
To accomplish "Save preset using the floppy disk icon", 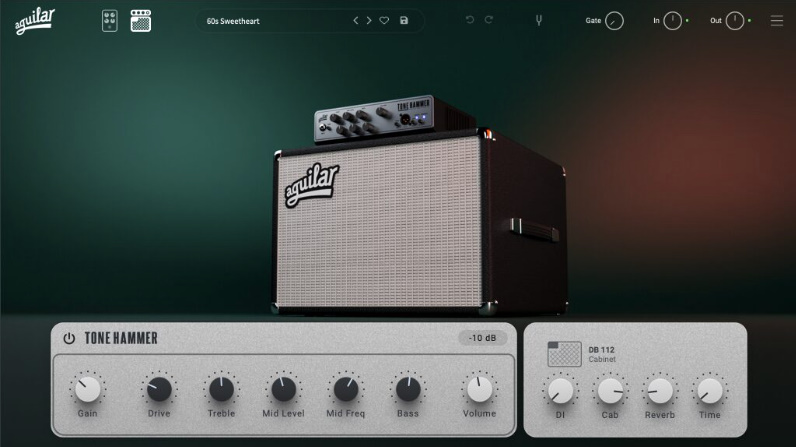I will [x=404, y=21].
